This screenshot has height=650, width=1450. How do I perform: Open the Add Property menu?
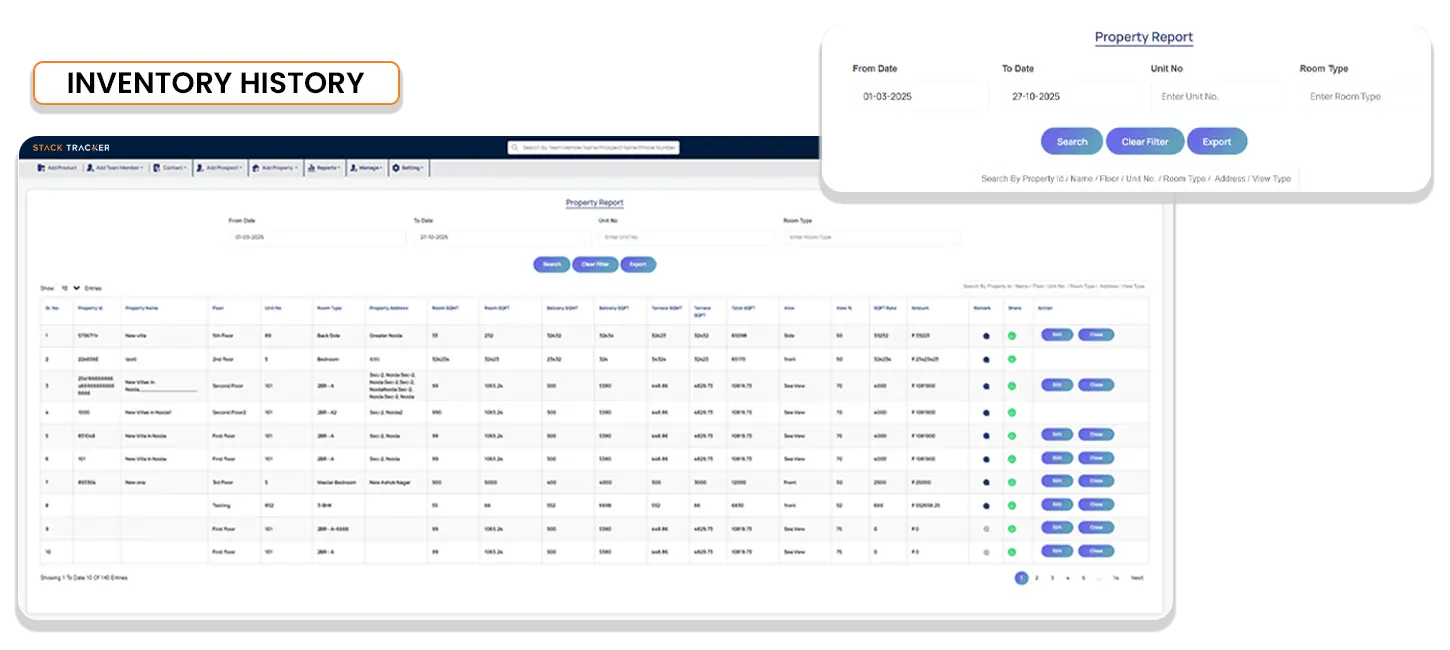point(274,168)
